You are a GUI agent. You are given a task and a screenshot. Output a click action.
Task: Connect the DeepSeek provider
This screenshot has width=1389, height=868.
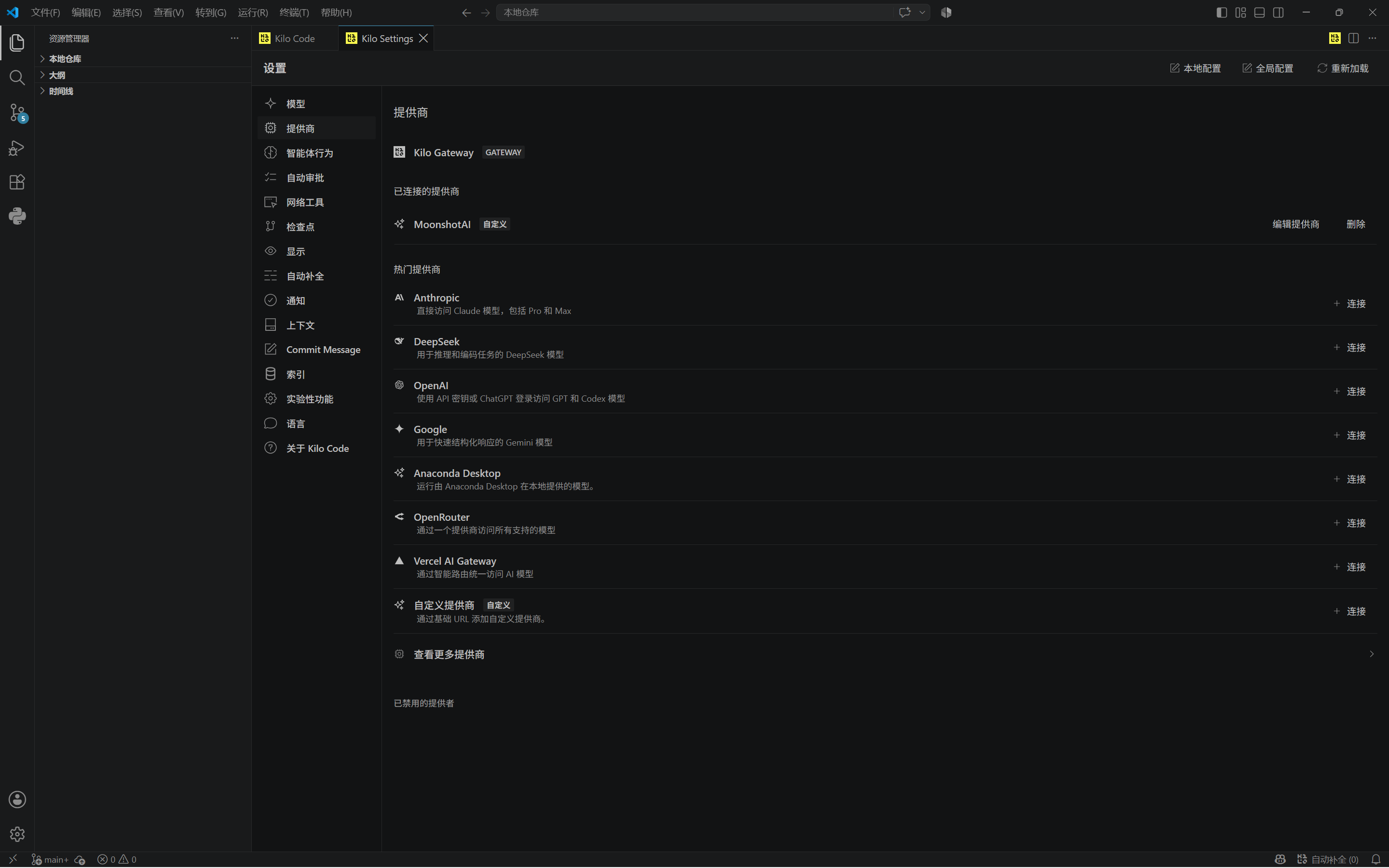pos(1349,347)
